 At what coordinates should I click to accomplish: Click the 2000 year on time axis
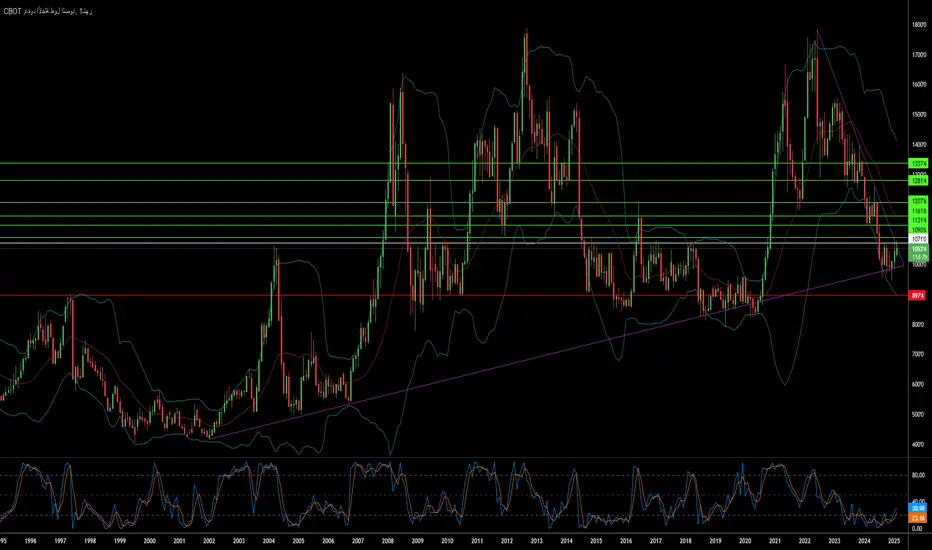click(150, 541)
